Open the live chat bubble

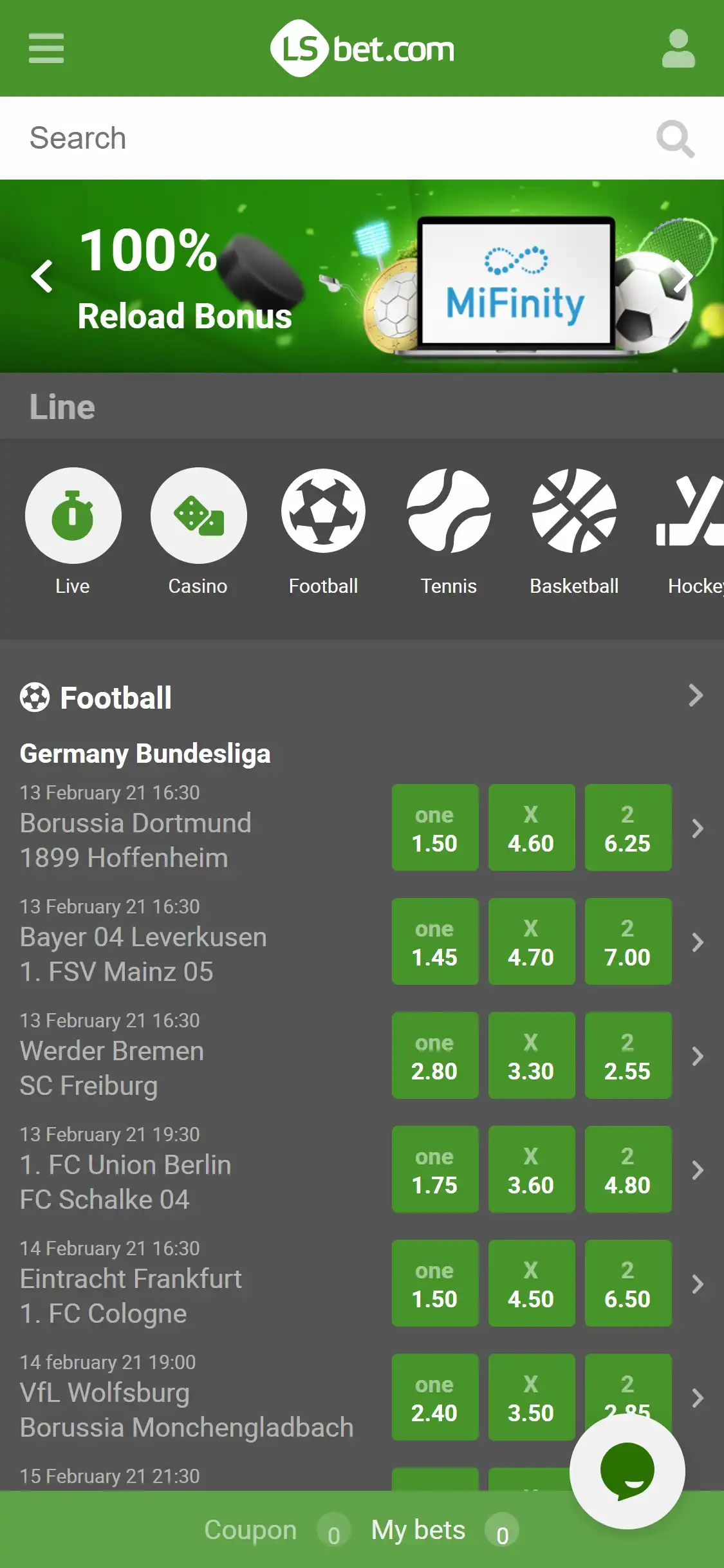(627, 1471)
